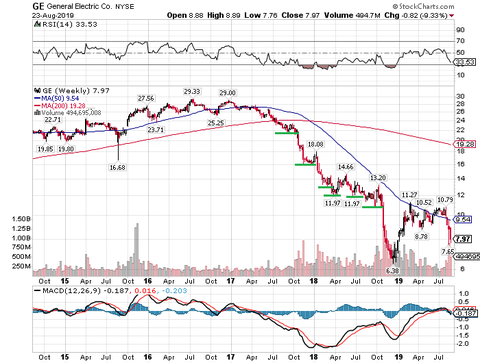Screen dimensions: 480x363
Task: Click the red down-arrow beside the change percentage
Action: (x=452, y=16)
